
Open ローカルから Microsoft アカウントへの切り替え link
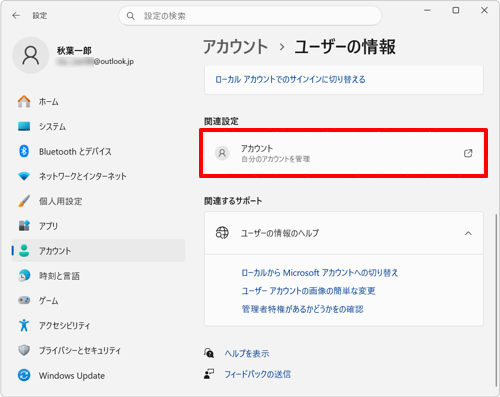(x=320, y=273)
